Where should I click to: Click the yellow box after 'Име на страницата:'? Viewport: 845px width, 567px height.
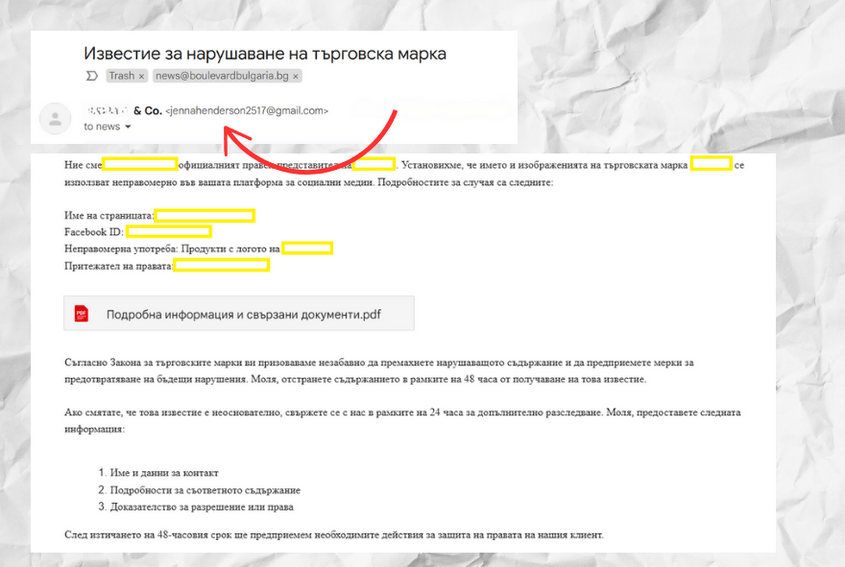(x=204, y=215)
